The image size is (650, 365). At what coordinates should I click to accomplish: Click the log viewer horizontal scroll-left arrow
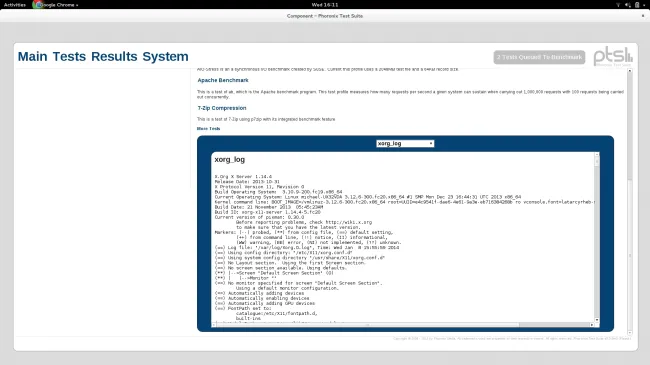(214, 325)
